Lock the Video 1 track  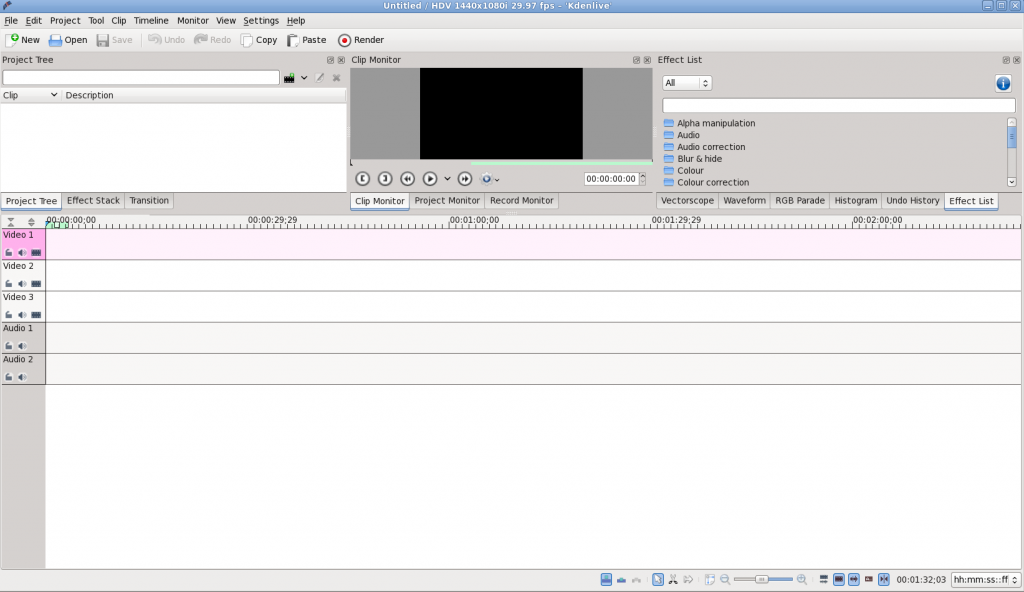[8, 252]
